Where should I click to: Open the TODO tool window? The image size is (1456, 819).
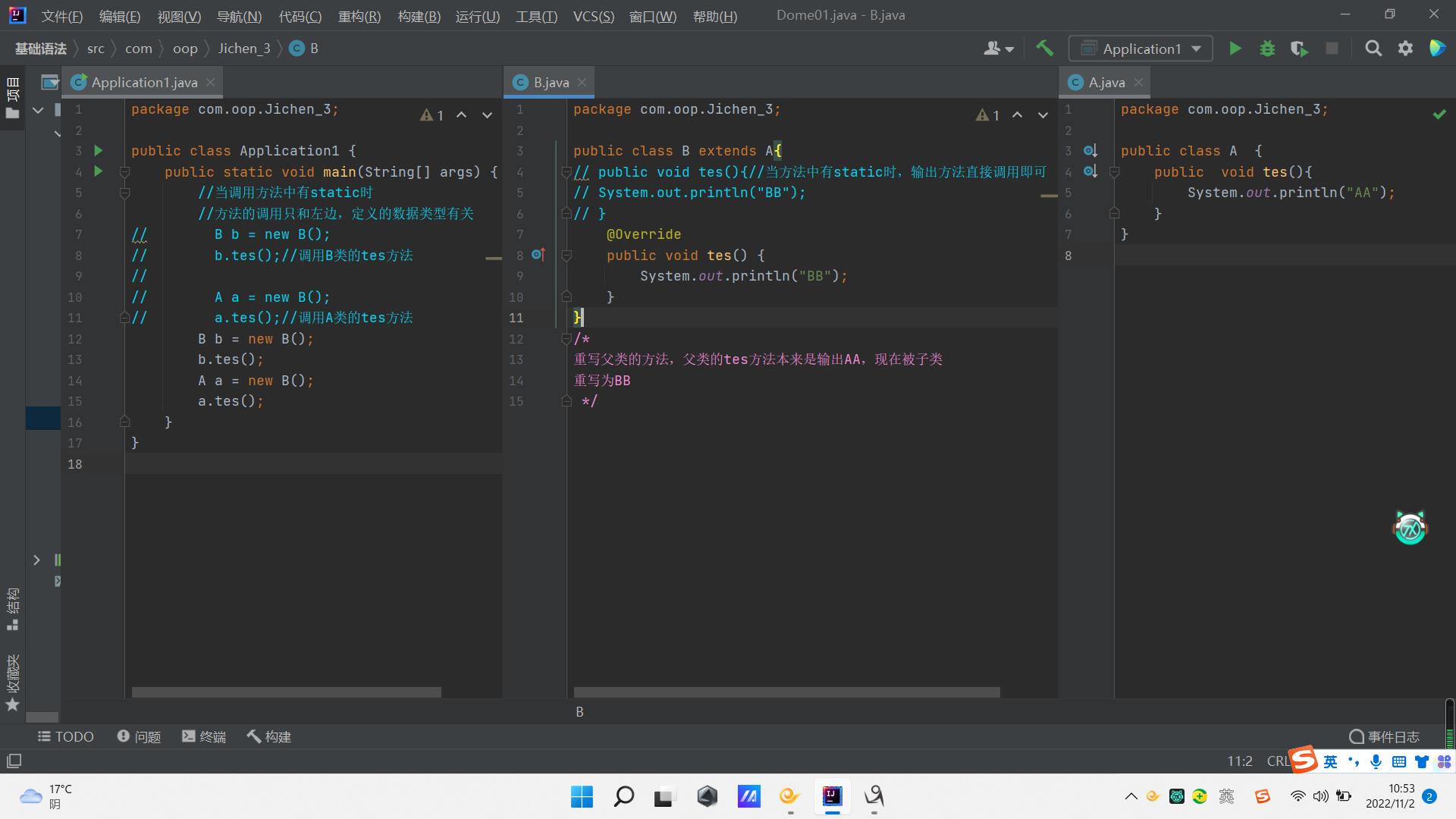click(x=66, y=736)
